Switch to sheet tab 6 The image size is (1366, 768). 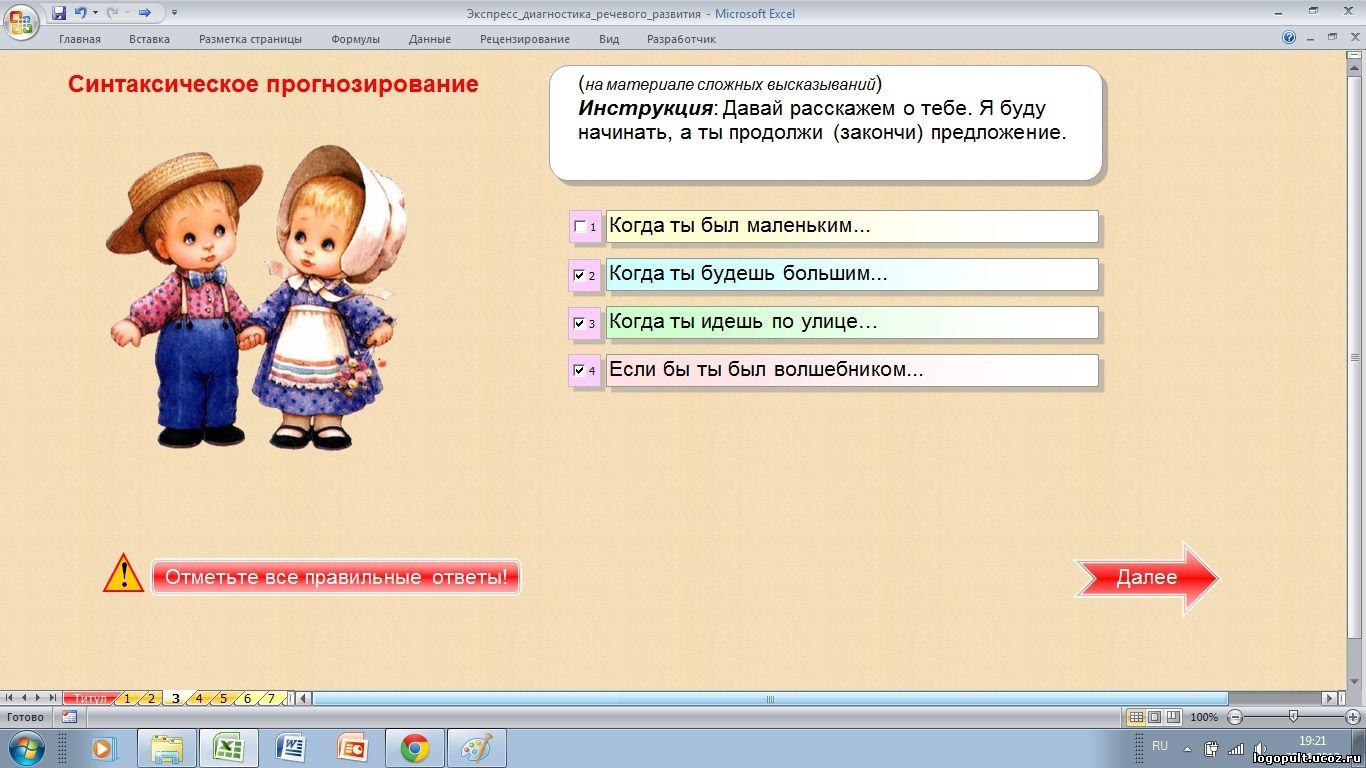pyautogui.click(x=248, y=698)
